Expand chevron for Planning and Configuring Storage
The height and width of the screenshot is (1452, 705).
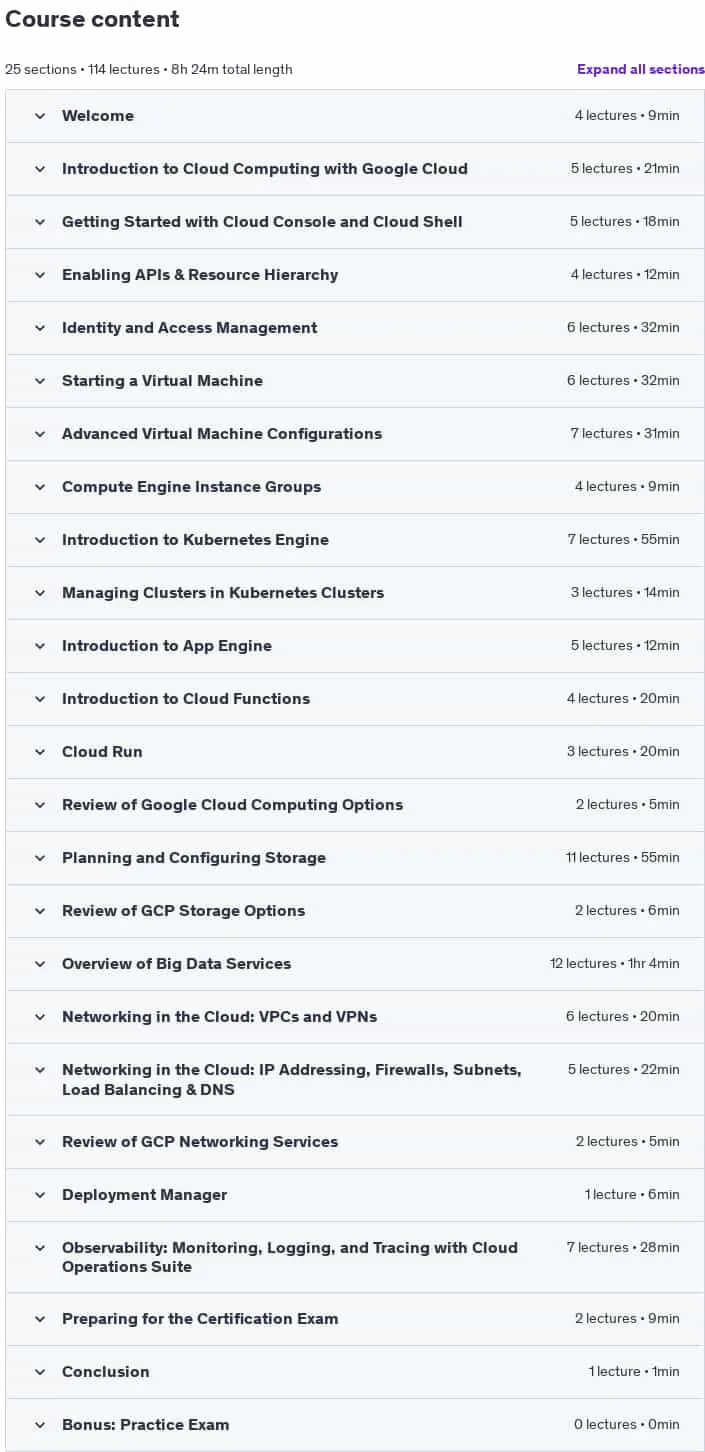(x=40, y=858)
